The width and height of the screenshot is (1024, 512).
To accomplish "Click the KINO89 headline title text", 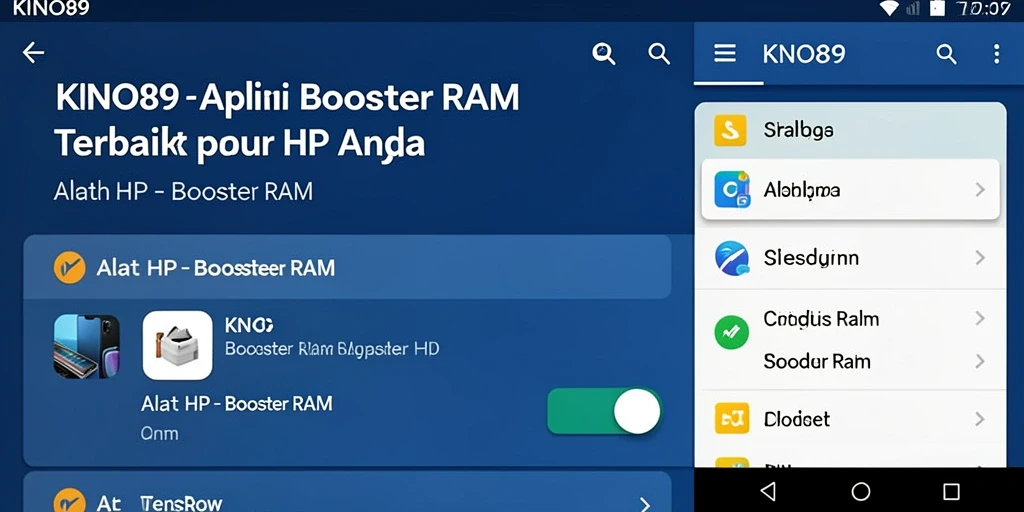I will (x=287, y=120).
